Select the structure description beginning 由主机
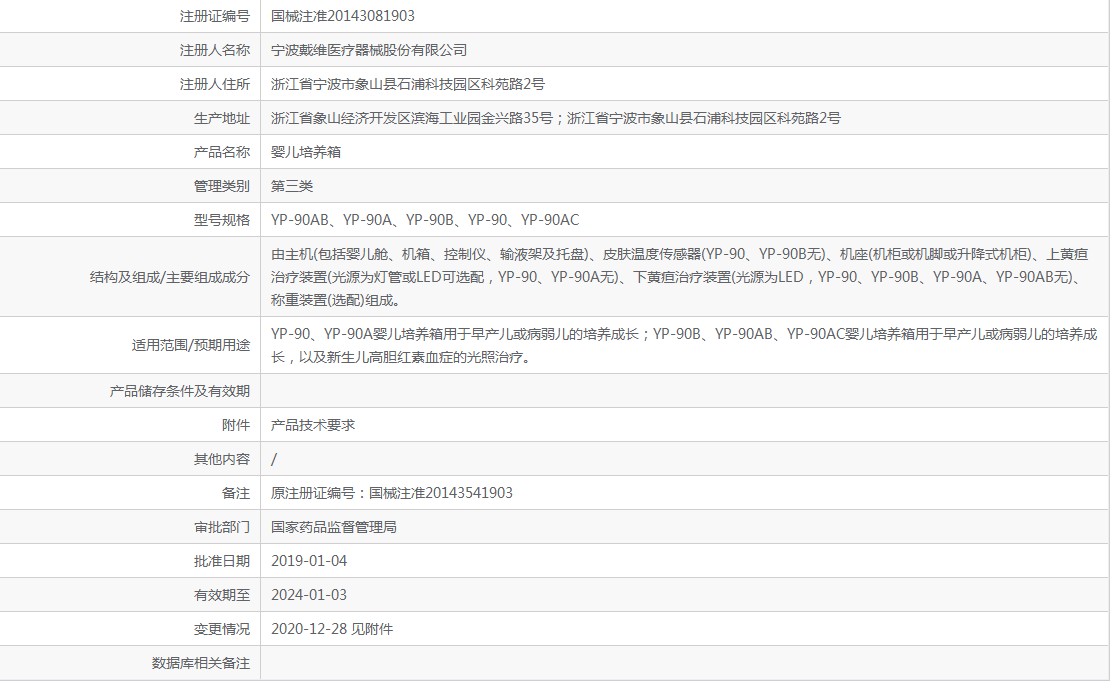 (x=679, y=277)
